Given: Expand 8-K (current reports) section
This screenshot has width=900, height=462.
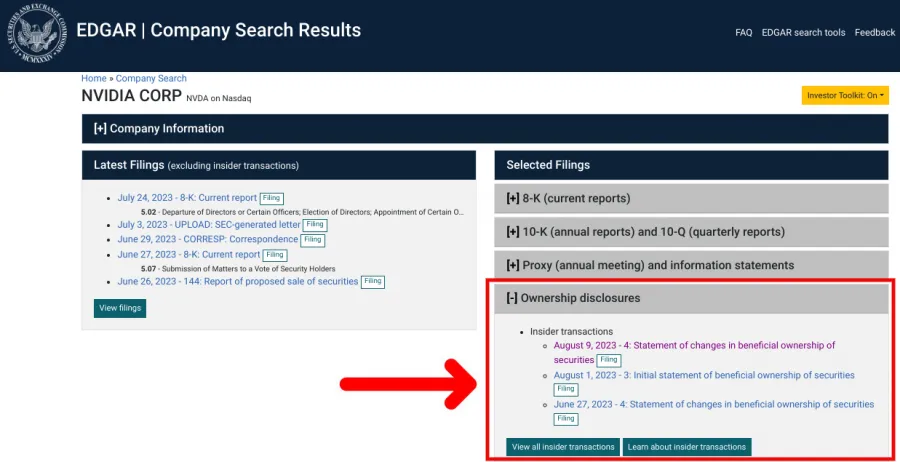Looking at the screenshot, I should 568,199.
